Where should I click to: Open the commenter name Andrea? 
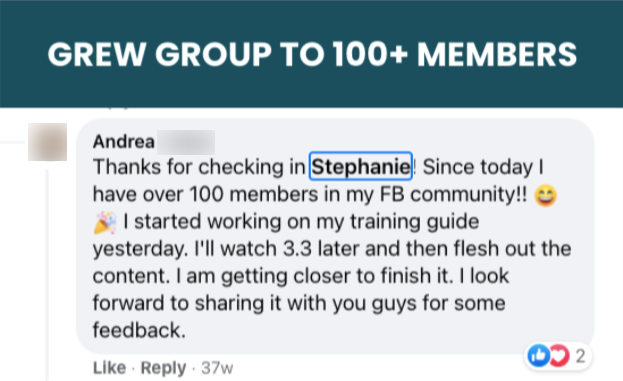point(124,142)
